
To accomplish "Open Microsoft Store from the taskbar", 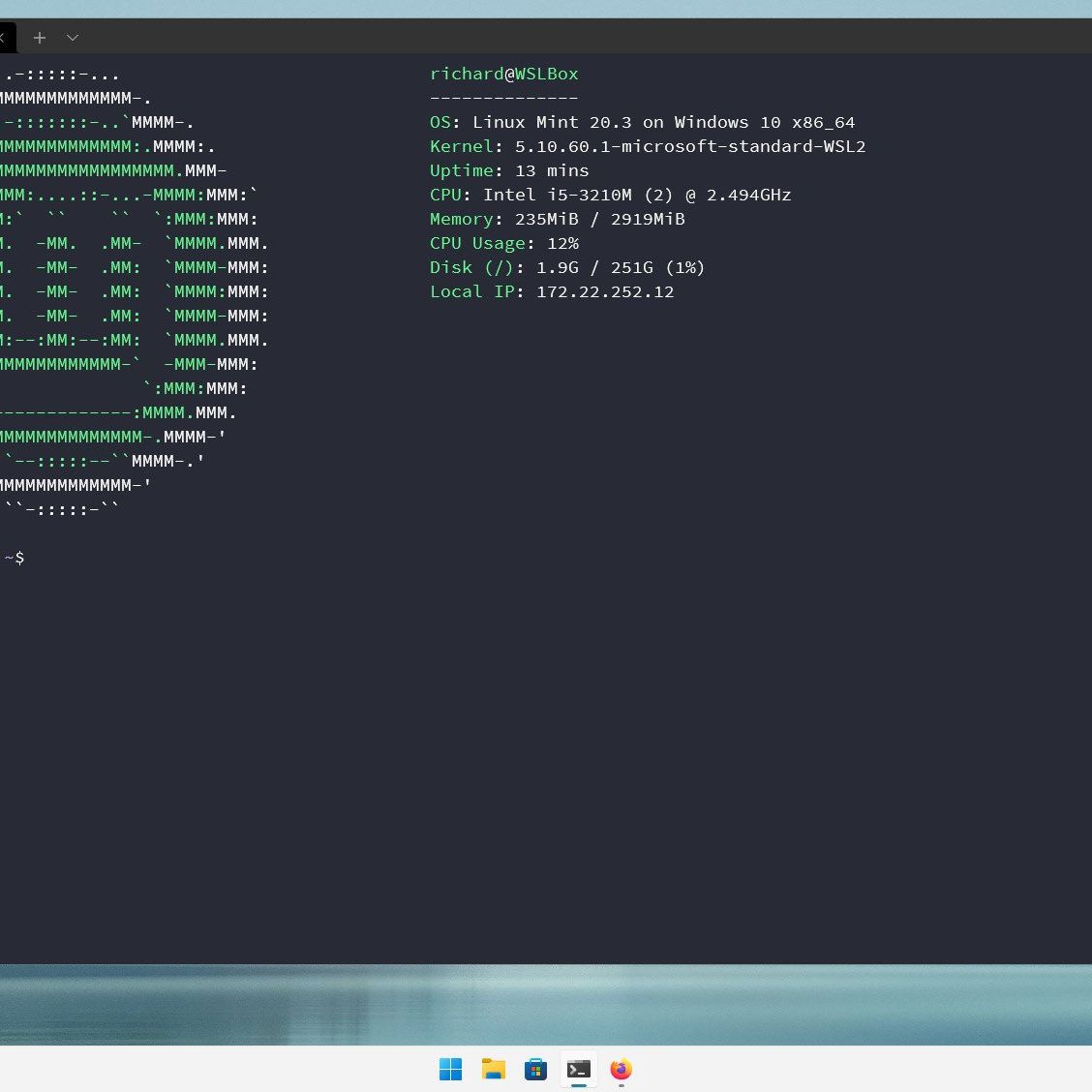I will pyautogui.click(x=535, y=1069).
